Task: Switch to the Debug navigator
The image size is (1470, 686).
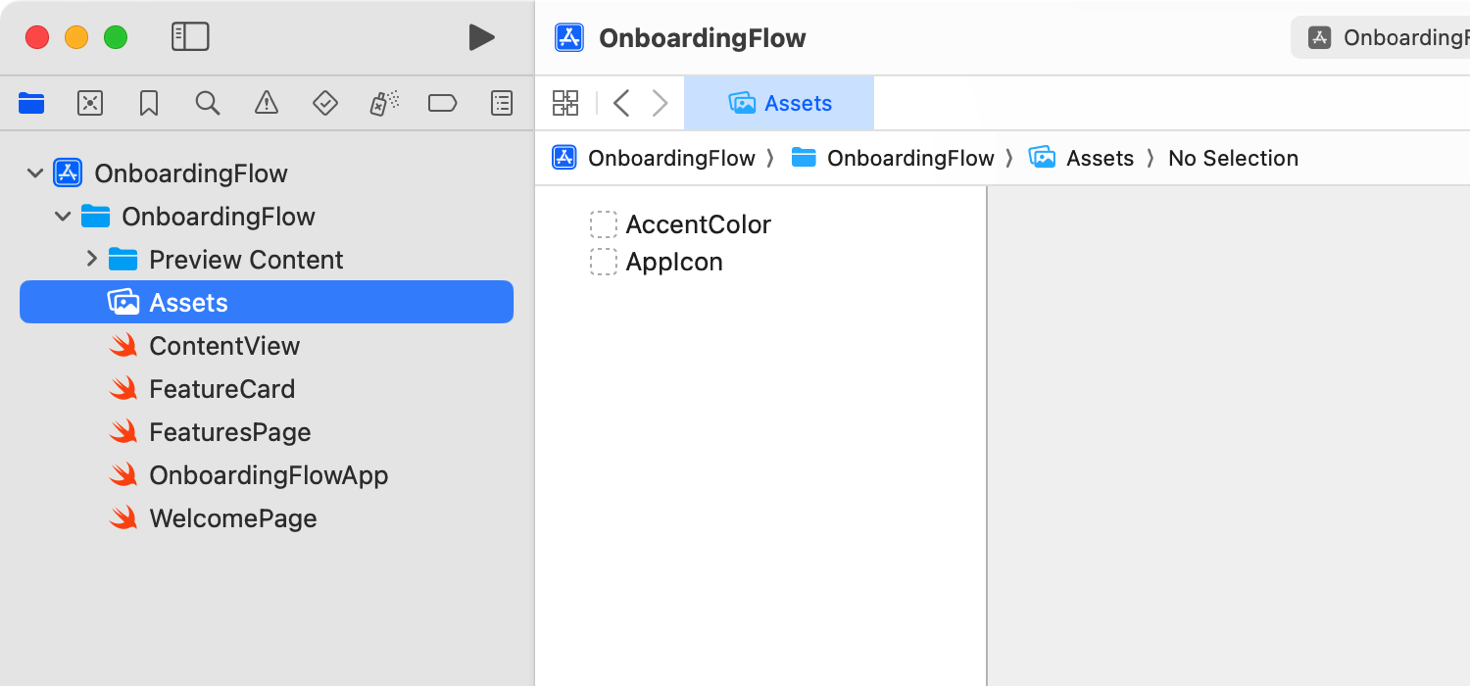Action: 383,103
